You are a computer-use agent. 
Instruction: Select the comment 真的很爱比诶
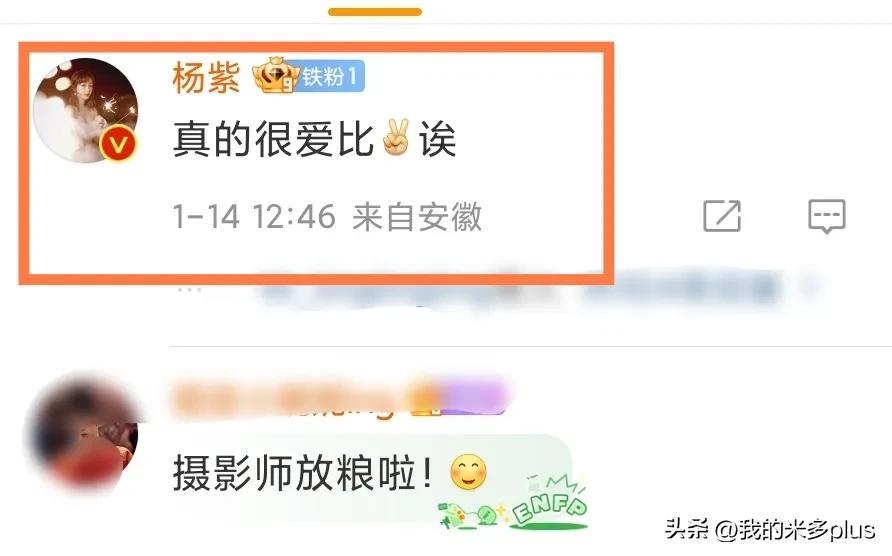315,138
